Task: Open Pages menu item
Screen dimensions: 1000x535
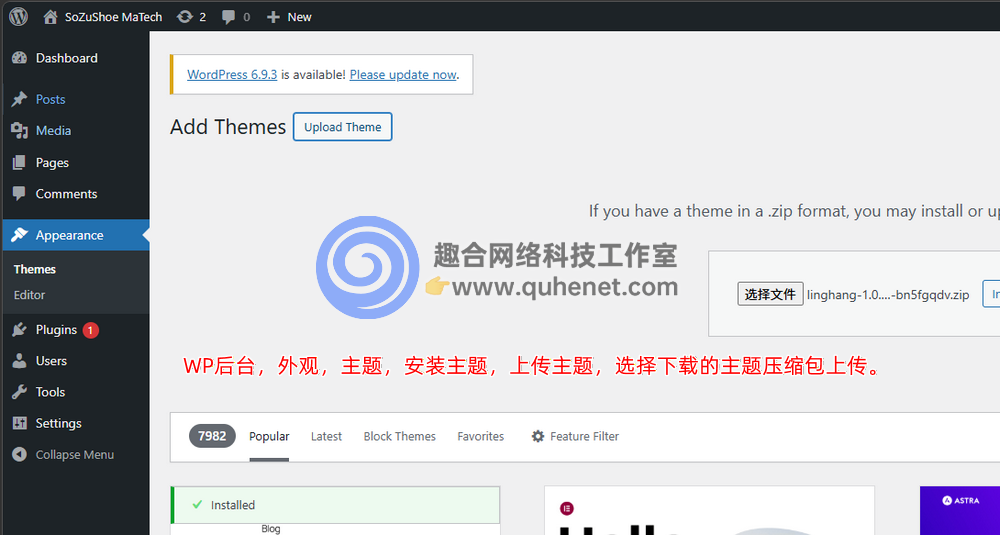Action: [75, 163]
